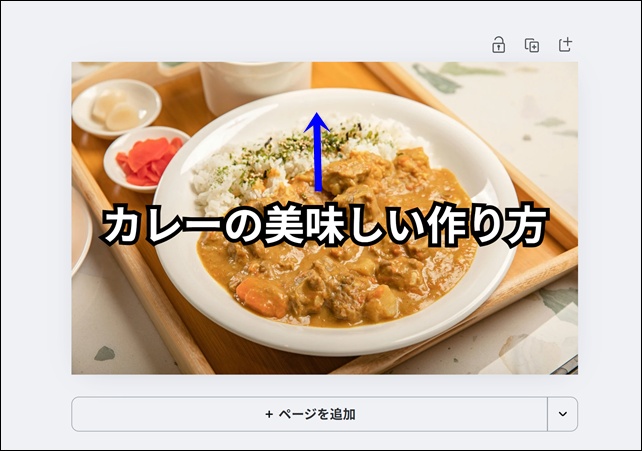Select the カレーの美味しい作り方 title text
Image resolution: width=642 pixels, height=451 pixels.
click(324, 226)
